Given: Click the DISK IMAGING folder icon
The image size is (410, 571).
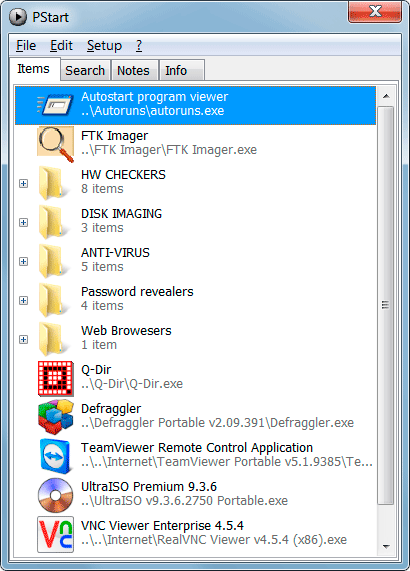Looking at the screenshot, I should (53, 222).
